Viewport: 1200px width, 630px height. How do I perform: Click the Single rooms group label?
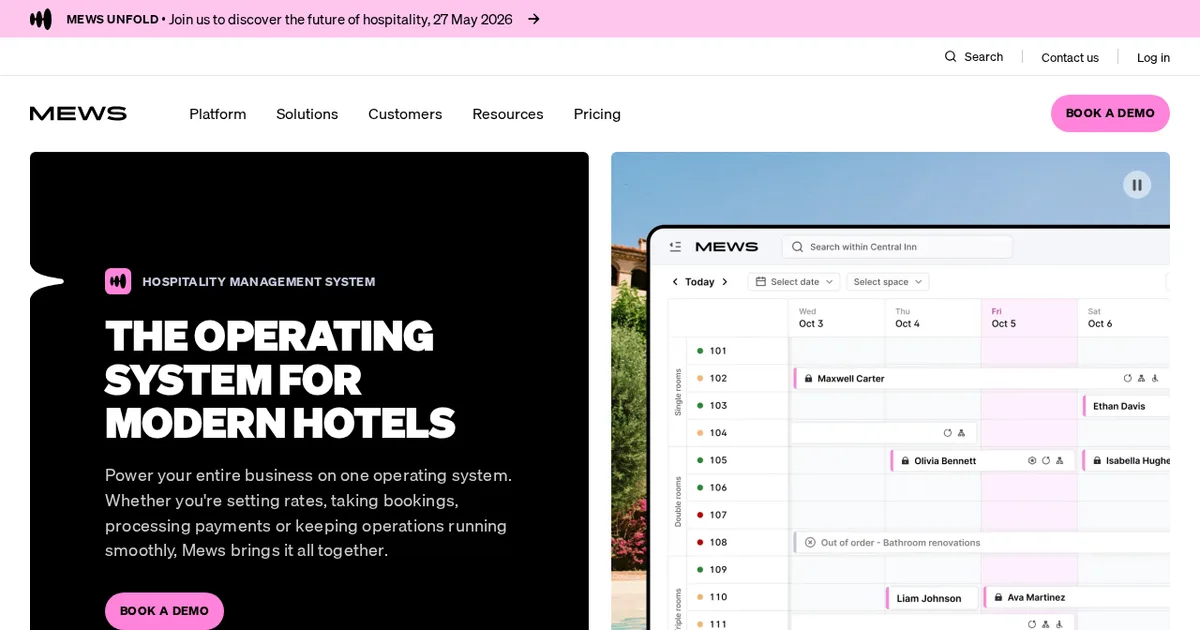677,392
